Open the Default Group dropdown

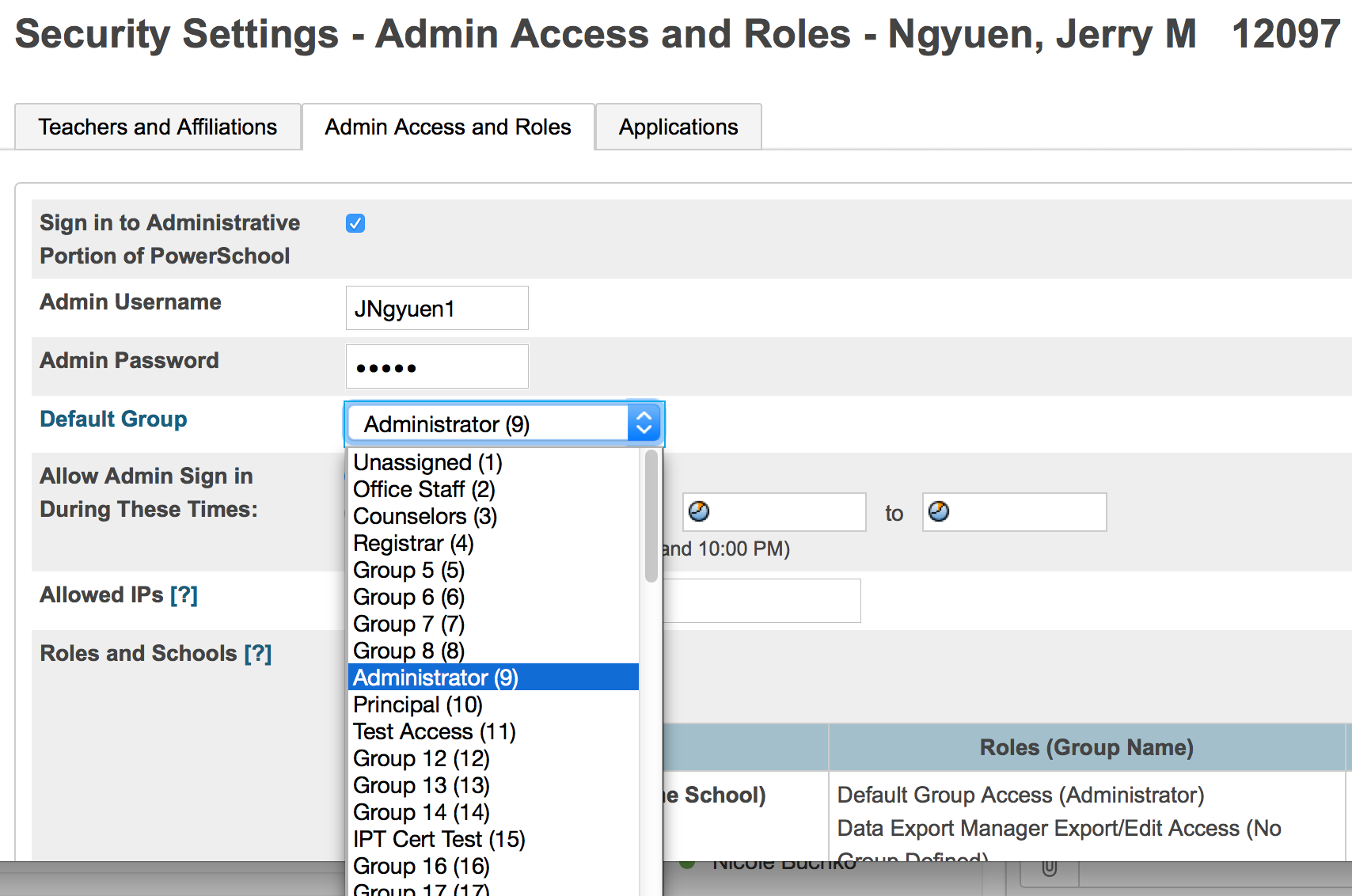pyautogui.click(x=504, y=424)
